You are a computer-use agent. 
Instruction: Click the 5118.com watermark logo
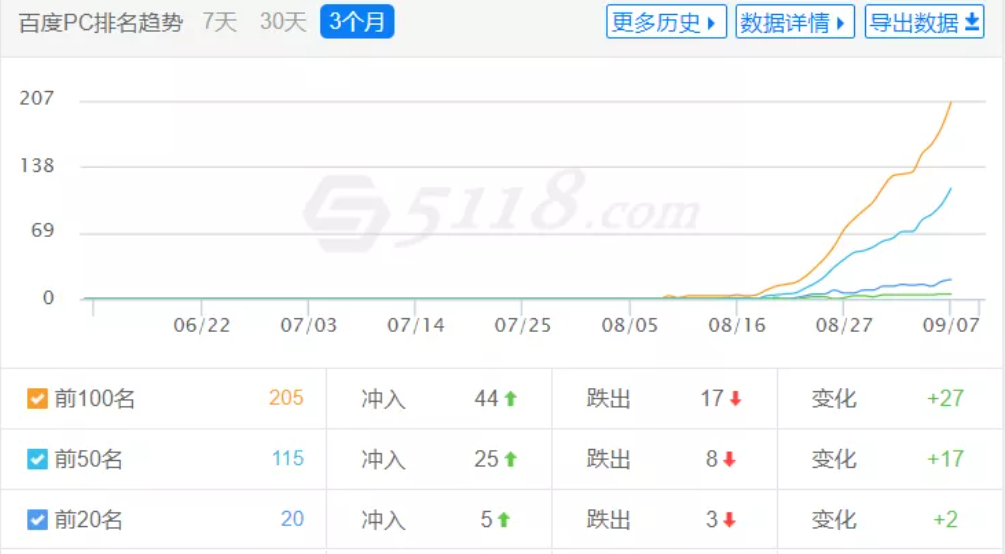point(502,208)
